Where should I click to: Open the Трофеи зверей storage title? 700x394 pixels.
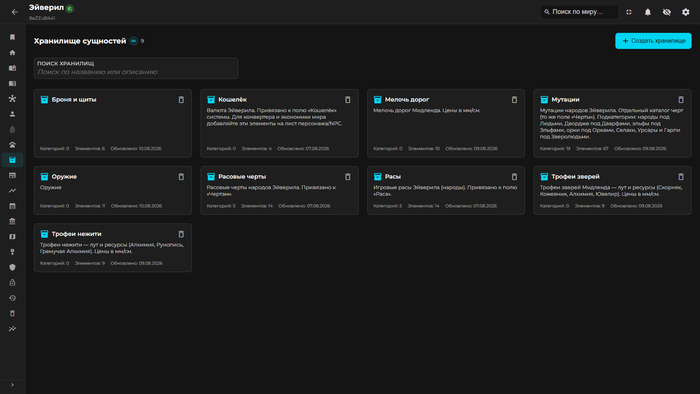575,177
